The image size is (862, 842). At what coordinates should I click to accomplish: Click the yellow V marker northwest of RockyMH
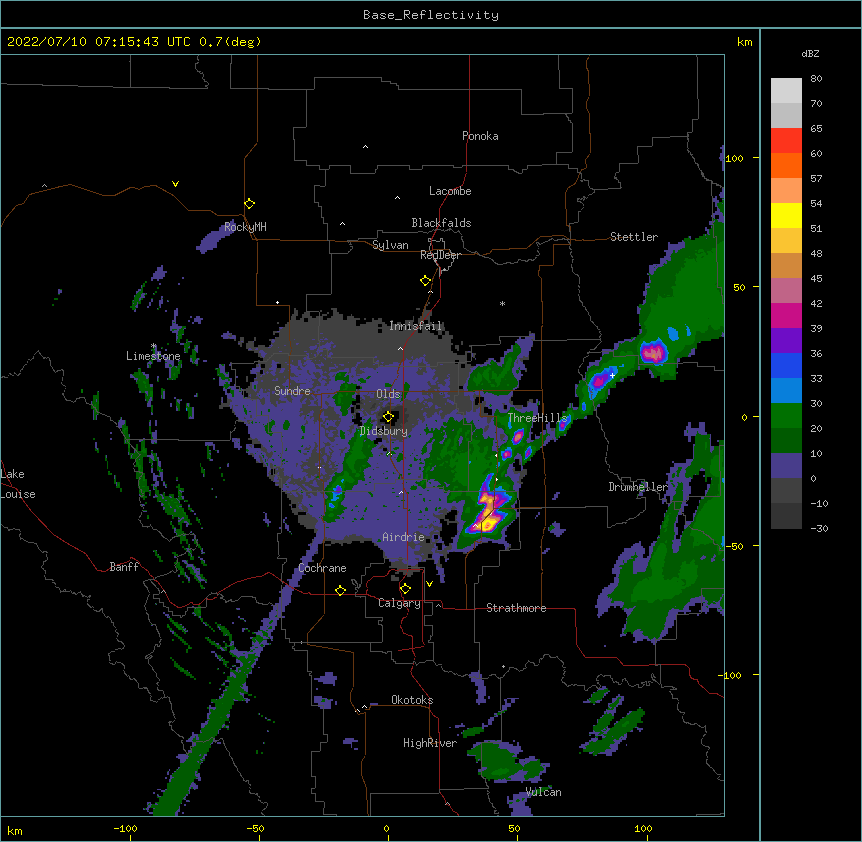click(x=175, y=184)
